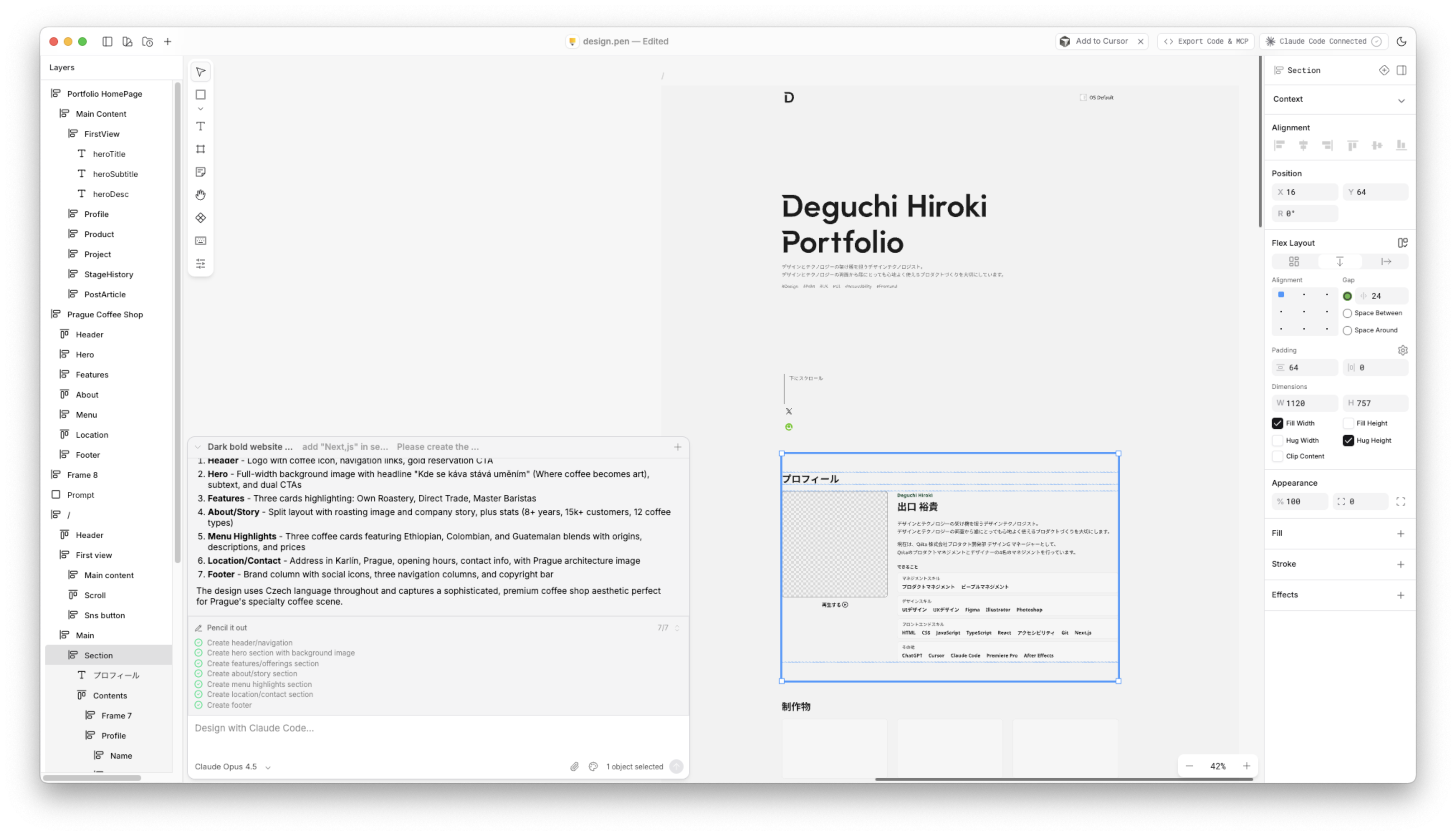Select the Text tool in toolbar

(x=200, y=126)
